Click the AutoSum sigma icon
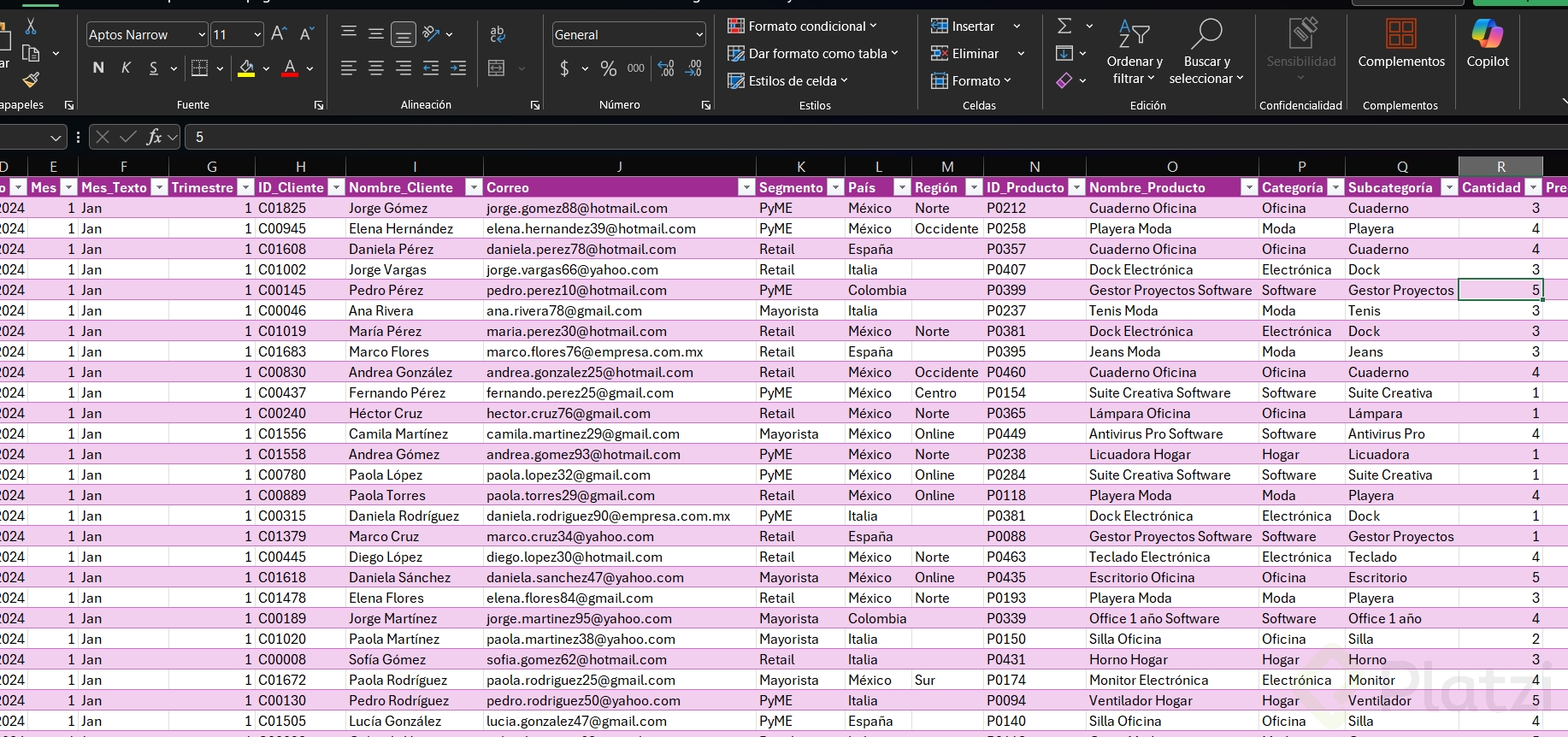The width and height of the screenshot is (1568, 737). tap(1064, 27)
